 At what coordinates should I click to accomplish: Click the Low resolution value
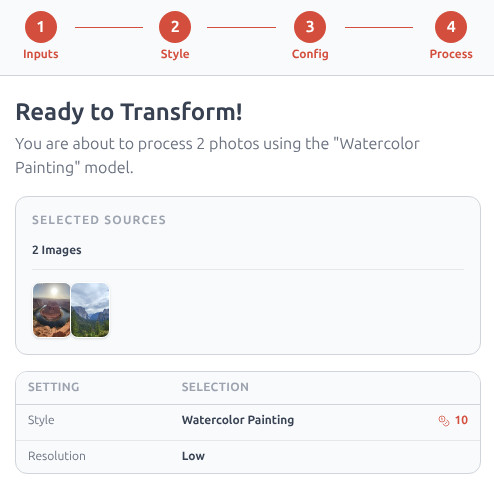point(193,456)
